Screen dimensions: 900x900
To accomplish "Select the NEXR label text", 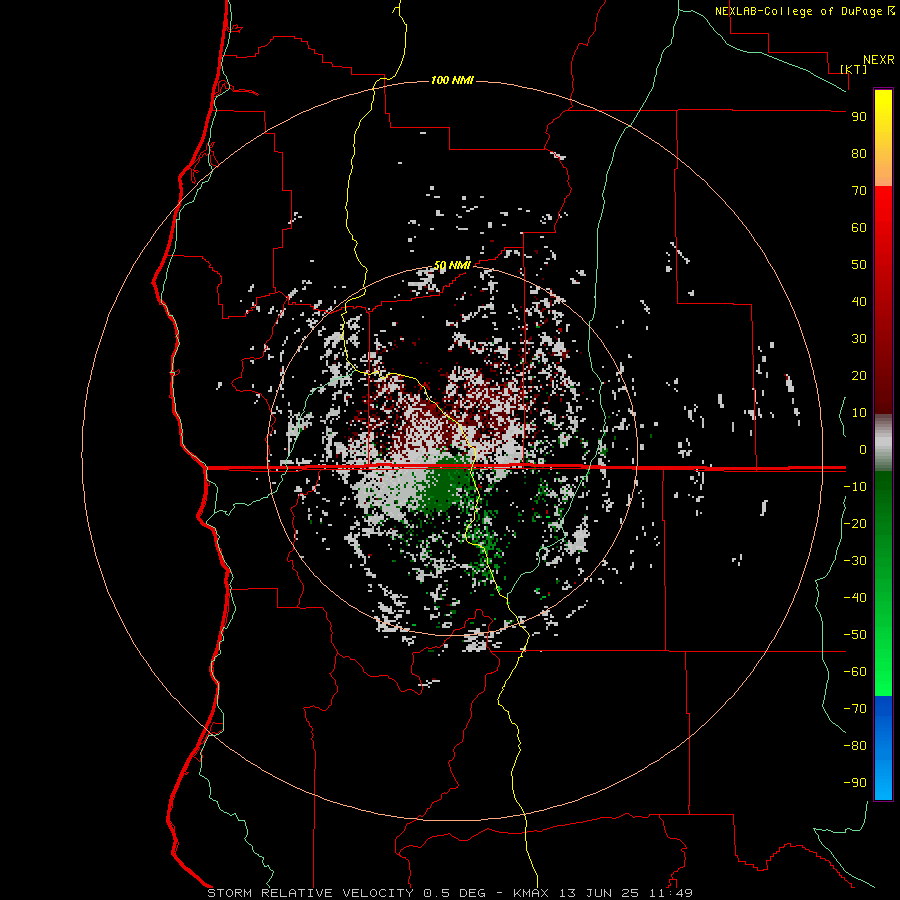I will pos(879,60).
